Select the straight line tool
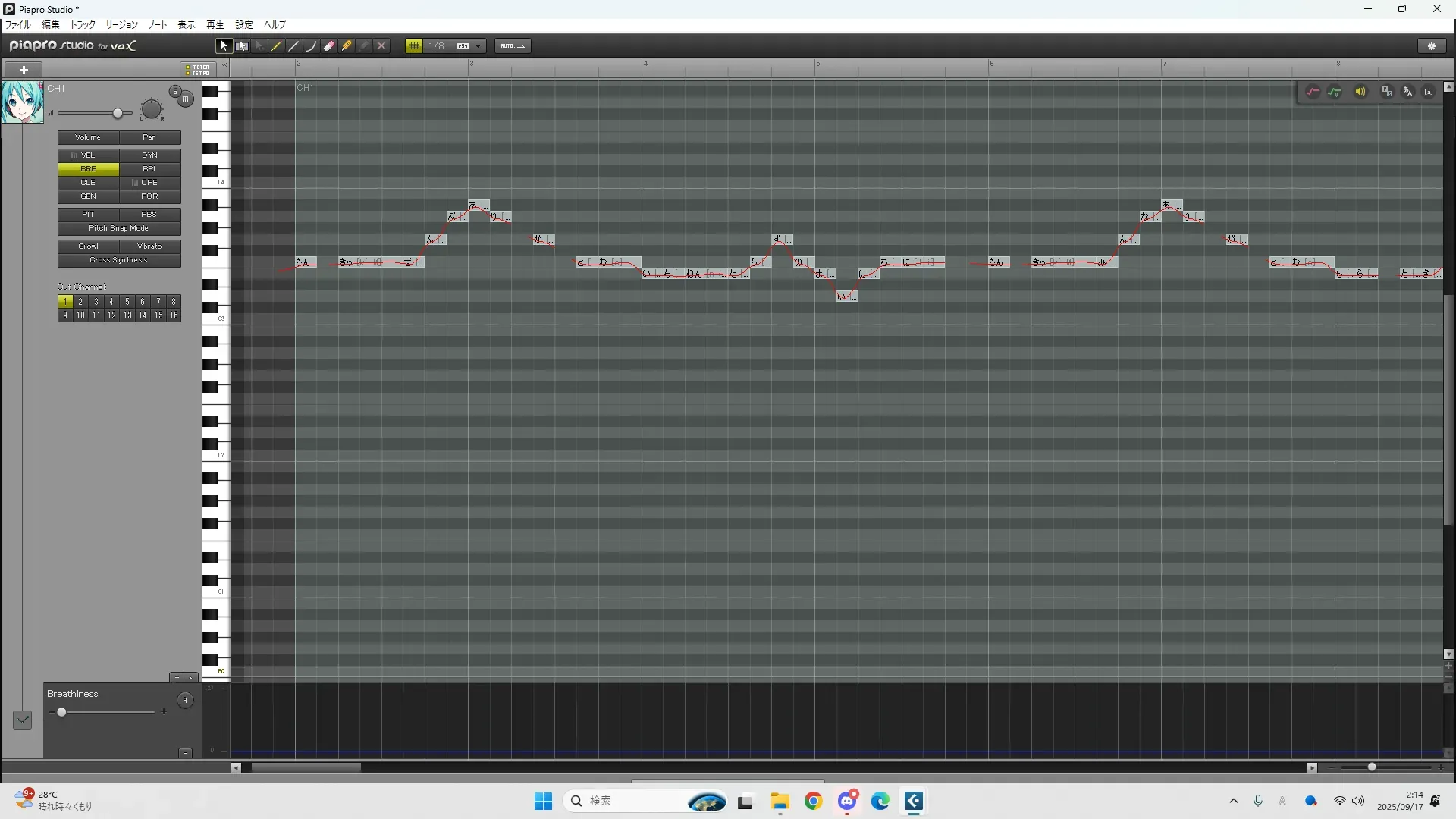1456x819 pixels. pos(294,46)
